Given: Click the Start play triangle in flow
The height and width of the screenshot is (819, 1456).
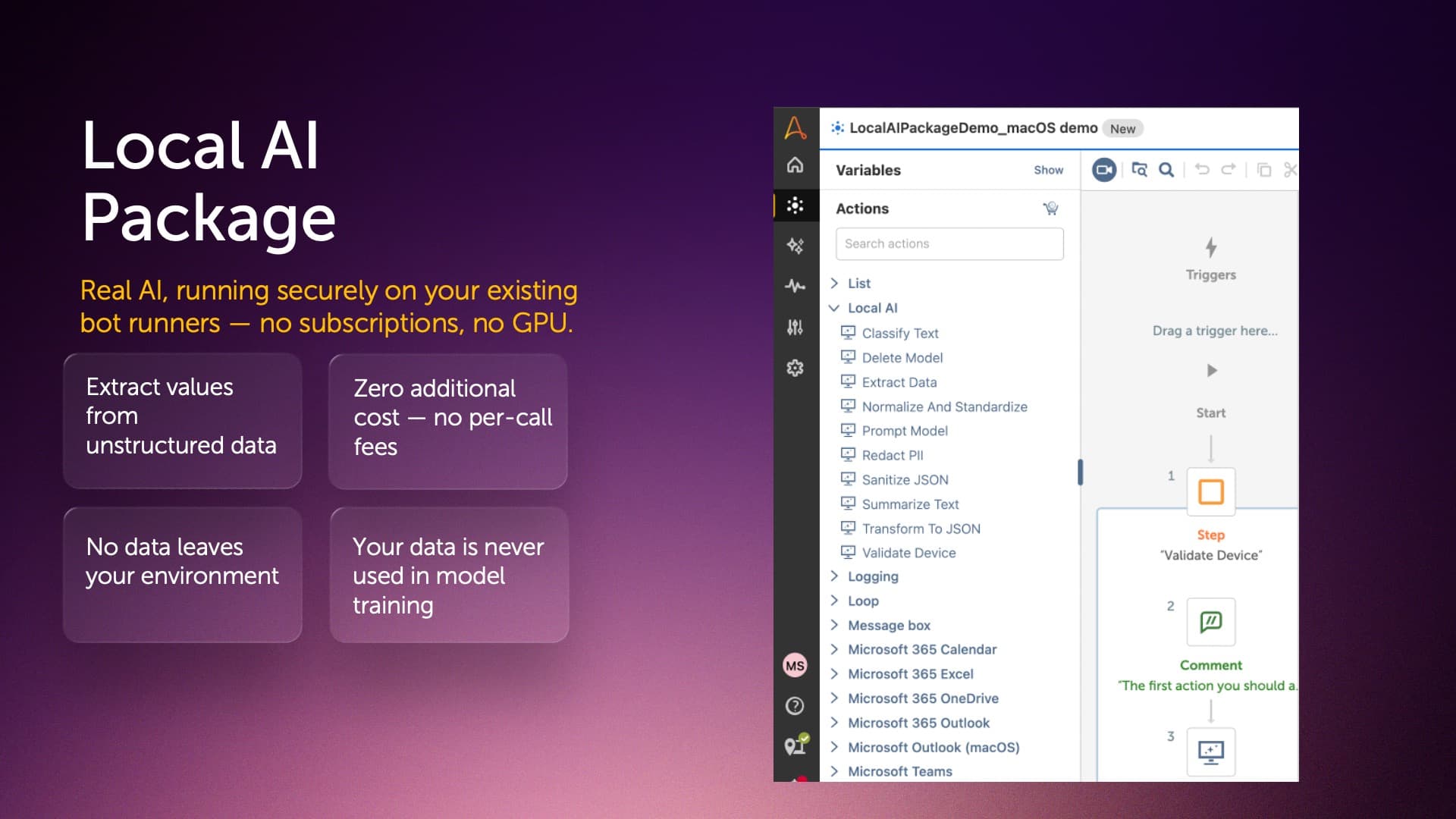Looking at the screenshot, I should point(1212,370).
